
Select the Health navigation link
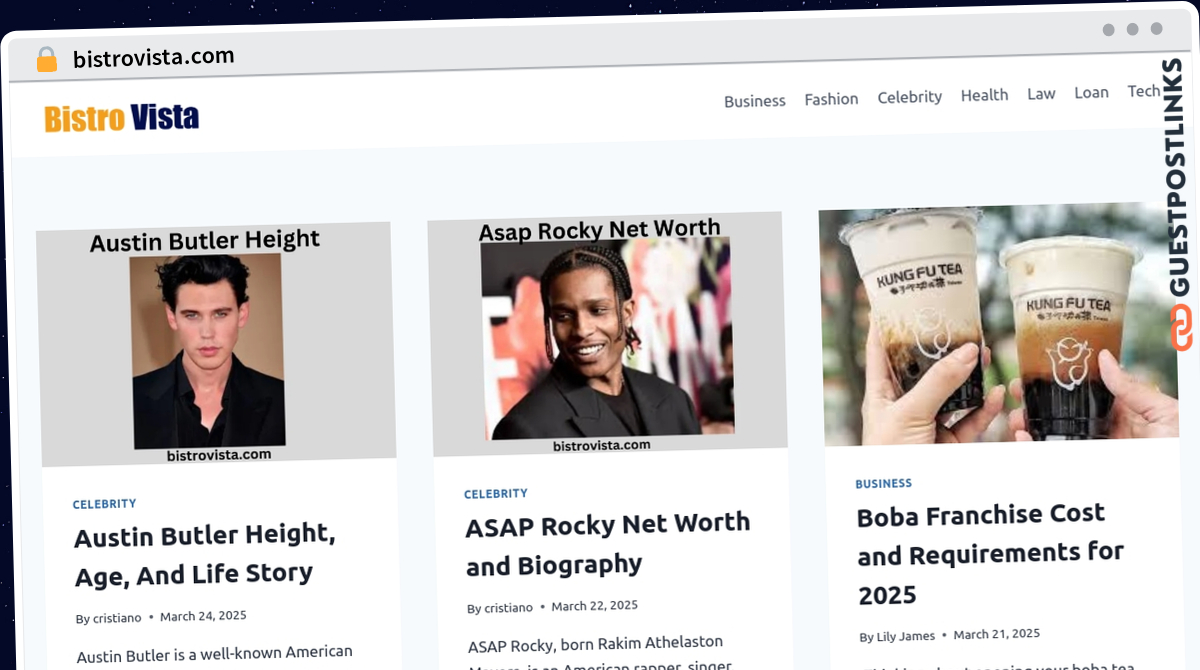984,95
